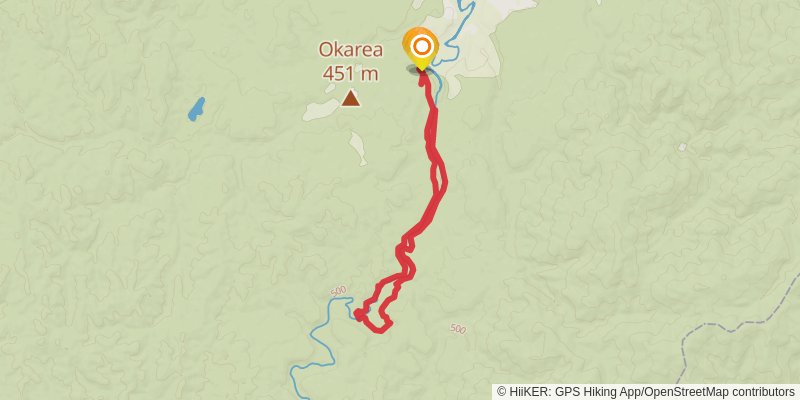Select the brown Okarea summit triangle
Viewport: 800px width, 400px height.
[351, 98]
